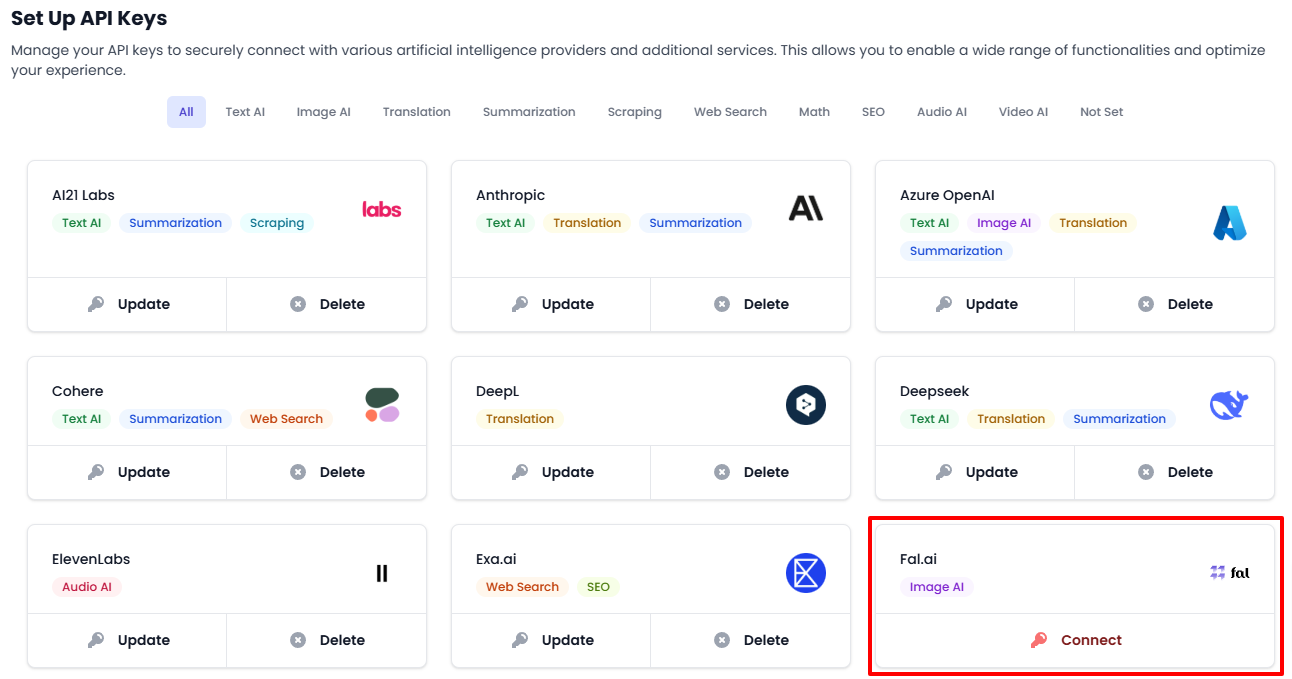Click the Cohere logo icon

tap(382, 405)
